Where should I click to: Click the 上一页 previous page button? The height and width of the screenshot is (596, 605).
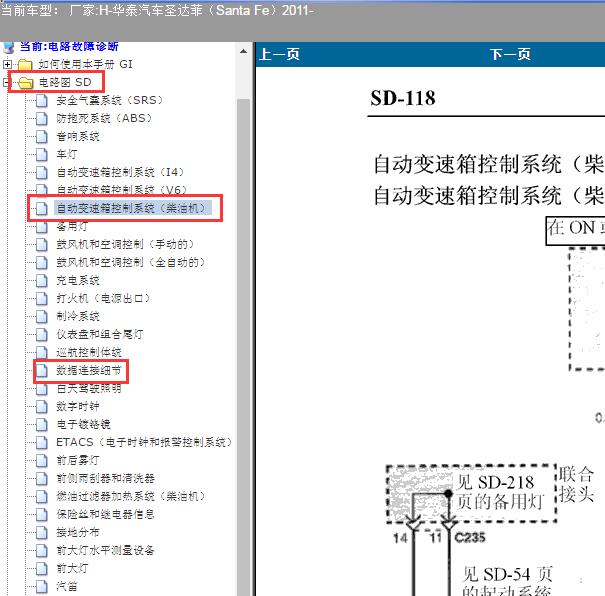[280, 54]
